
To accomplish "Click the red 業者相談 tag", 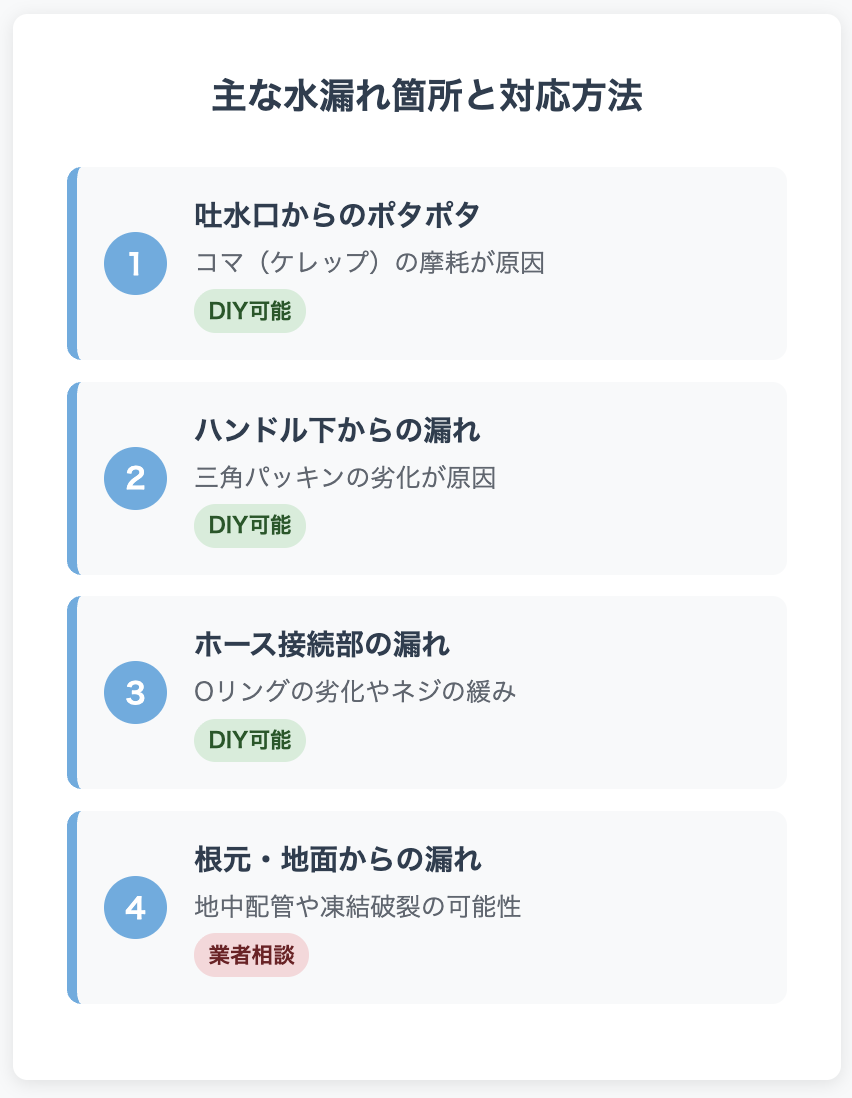I will click(x=251, y=955).
